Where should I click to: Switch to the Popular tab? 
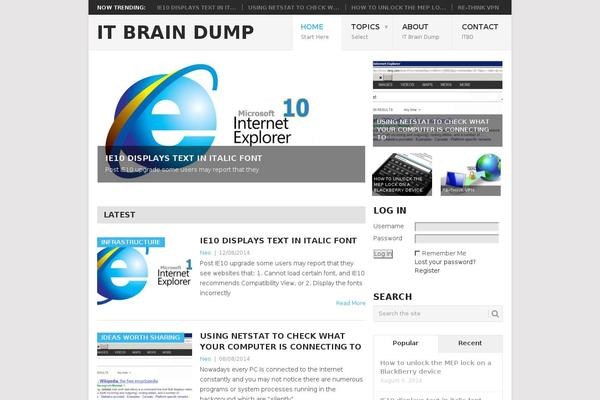pos(405,343)
